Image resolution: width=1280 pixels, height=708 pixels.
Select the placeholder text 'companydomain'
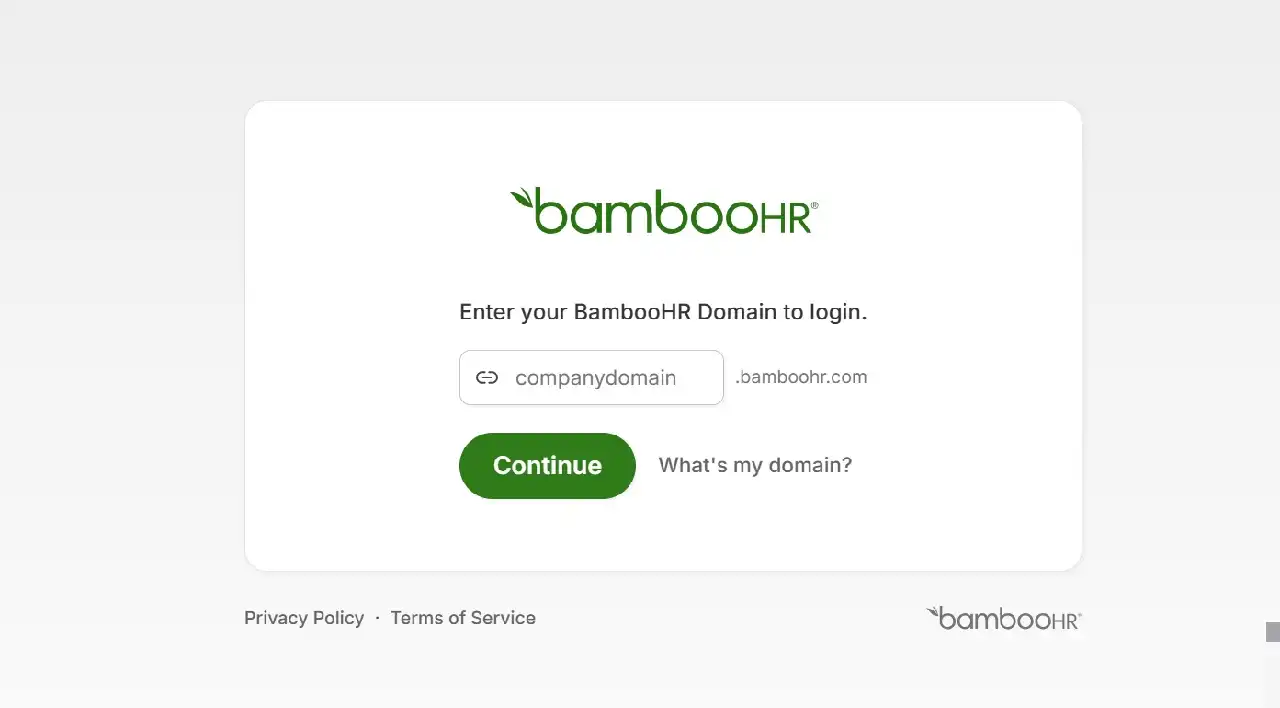tap(595, 377)
